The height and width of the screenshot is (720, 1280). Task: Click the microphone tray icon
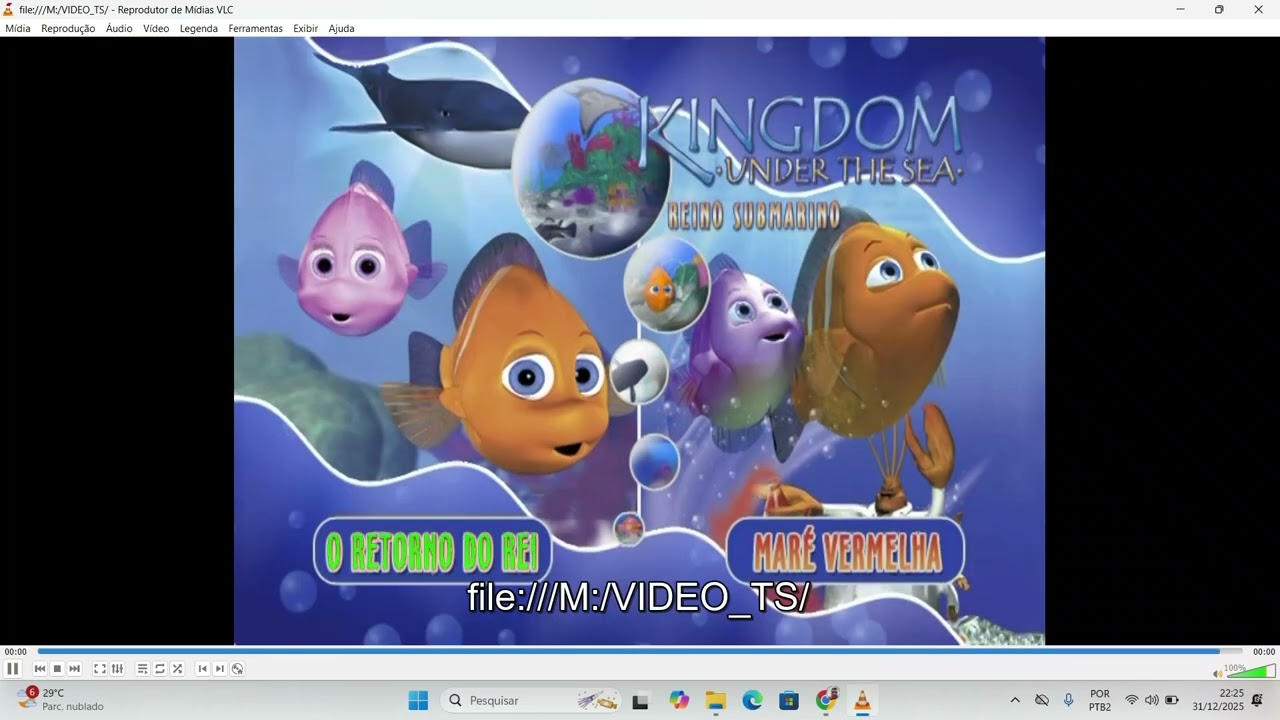(1068, 700)
